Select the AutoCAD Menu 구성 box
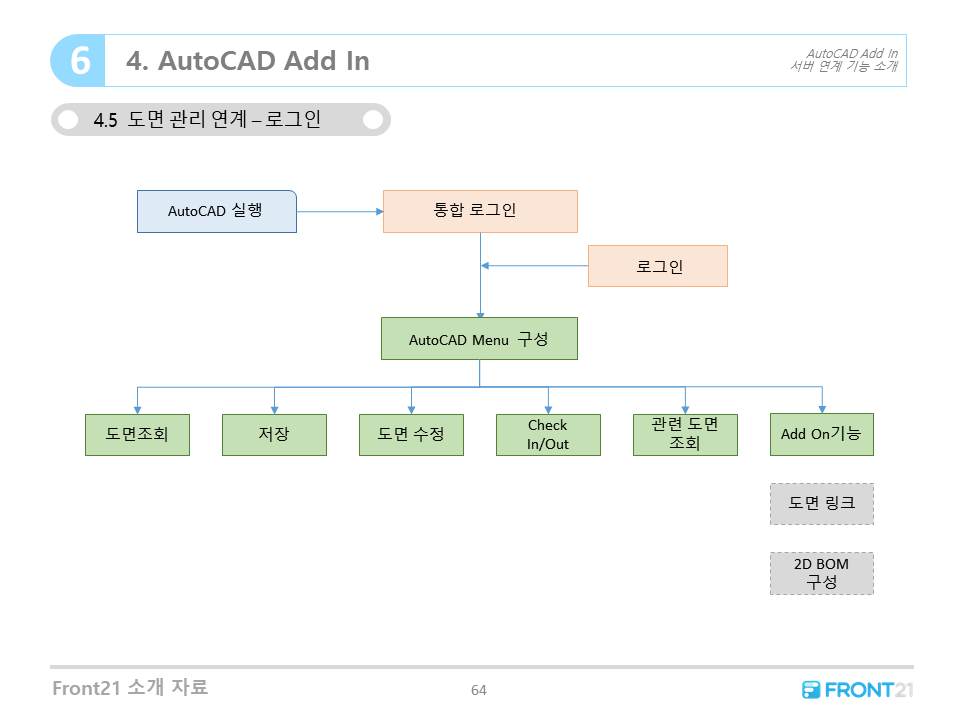This screenshot has width=960, height=720. tap(479, 339)
